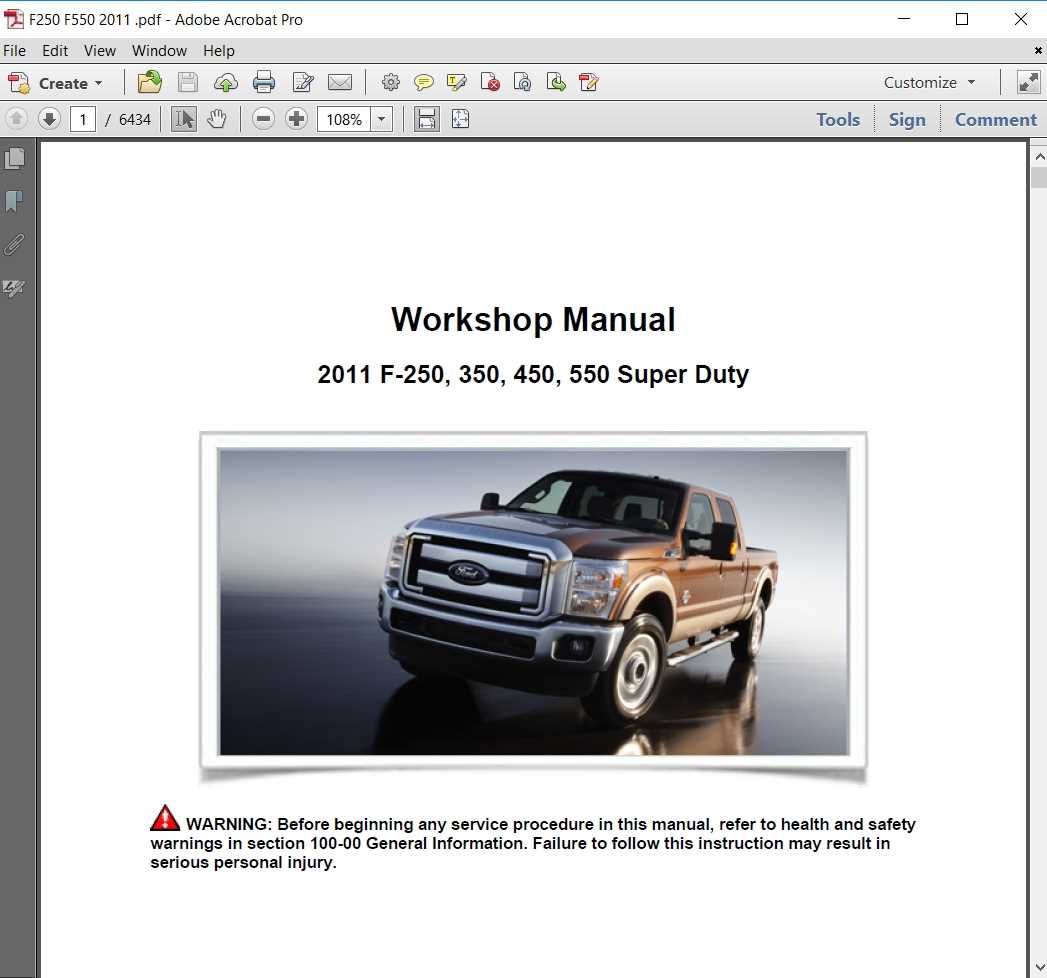The image size is (1047, 978).
Task: Open the gear settings toolbar icon
Action: point(391,82)
